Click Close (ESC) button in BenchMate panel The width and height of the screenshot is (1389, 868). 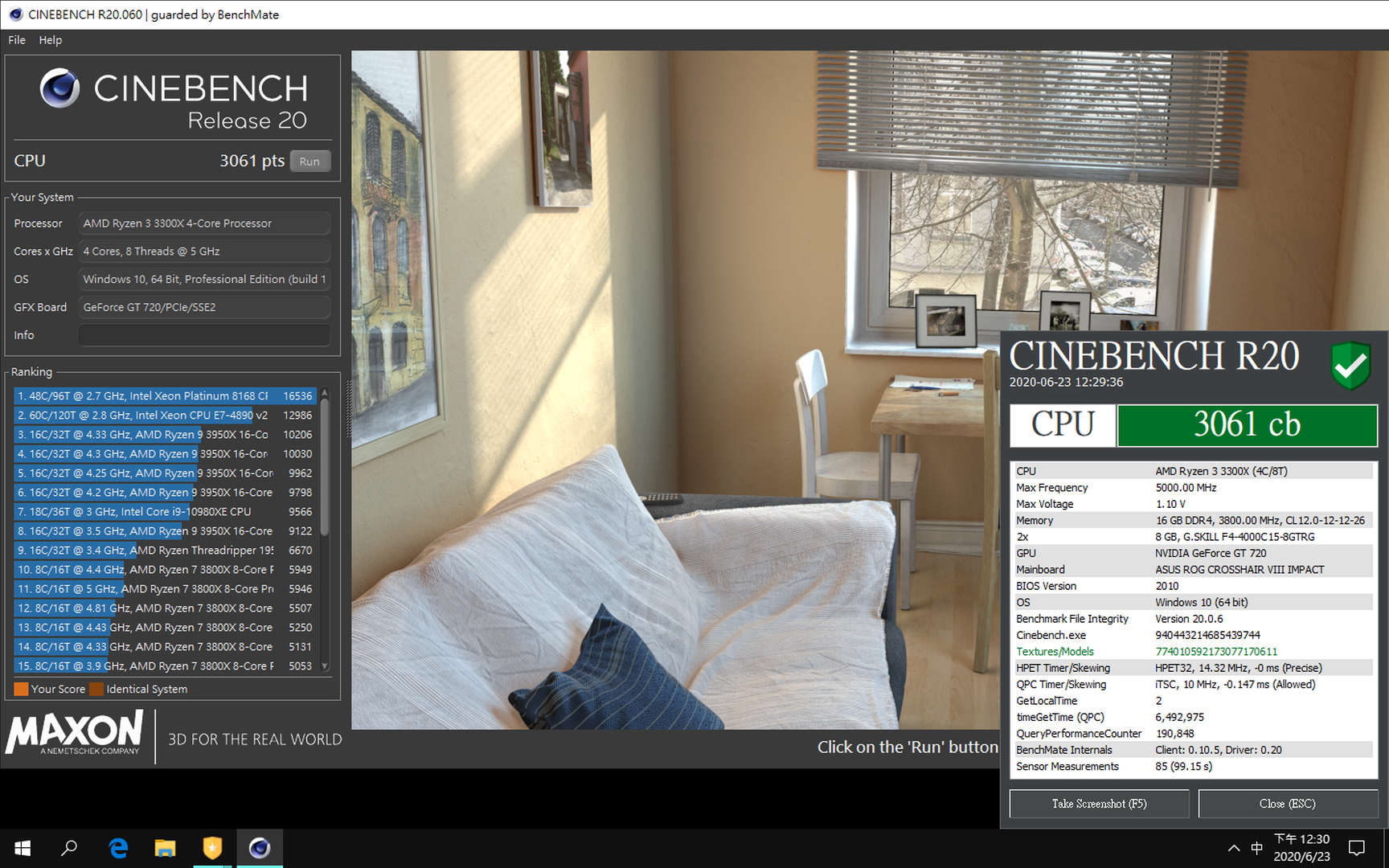1287,804
